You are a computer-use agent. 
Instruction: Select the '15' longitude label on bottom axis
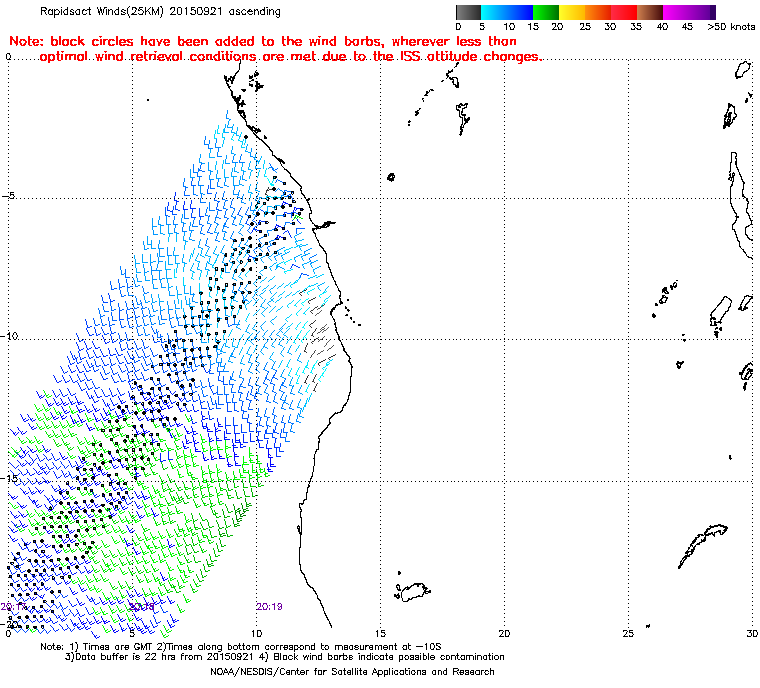(380, 633)
